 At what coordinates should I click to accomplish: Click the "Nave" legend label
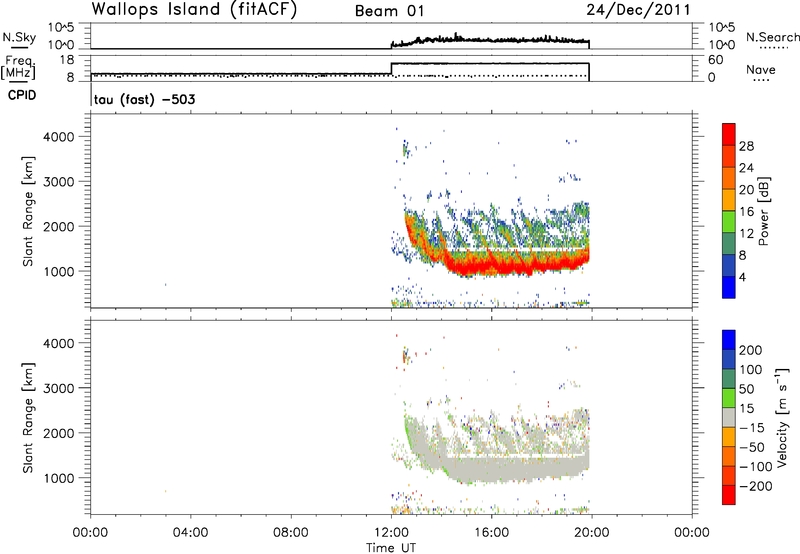click(761, 69)
